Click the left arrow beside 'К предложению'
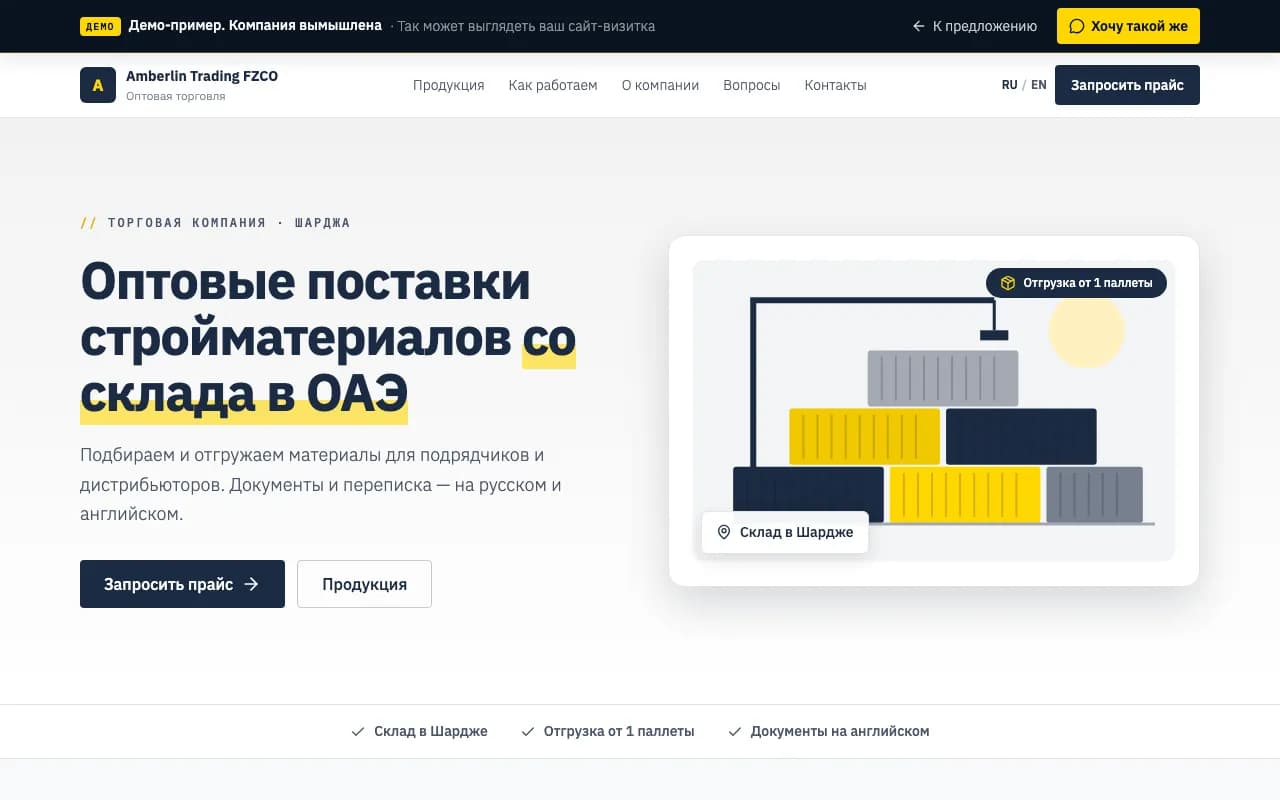Viewport: 1280px width, 800px height. 919,26
